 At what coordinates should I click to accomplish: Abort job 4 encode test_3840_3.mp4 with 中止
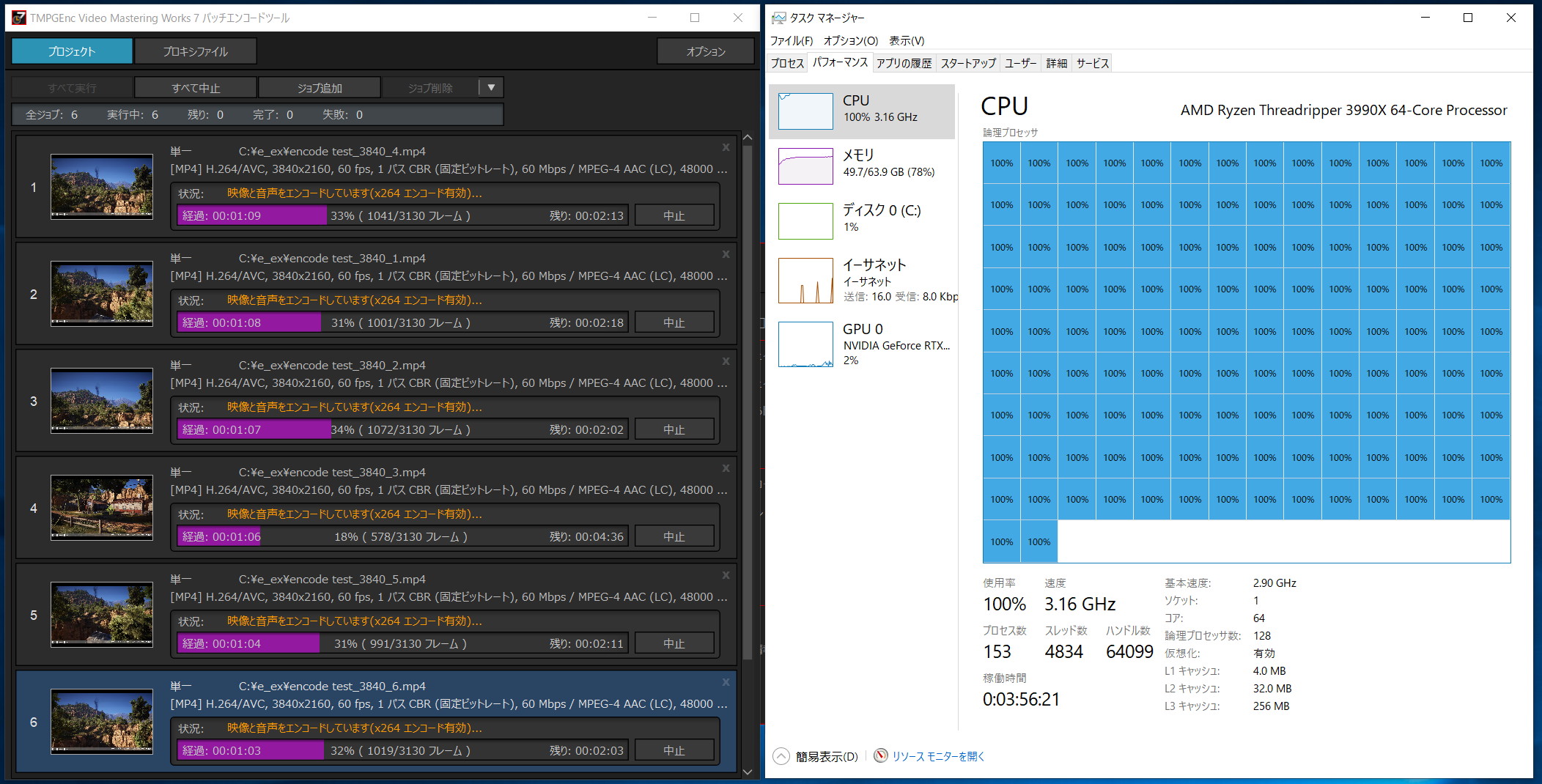(x=674, y=536)
